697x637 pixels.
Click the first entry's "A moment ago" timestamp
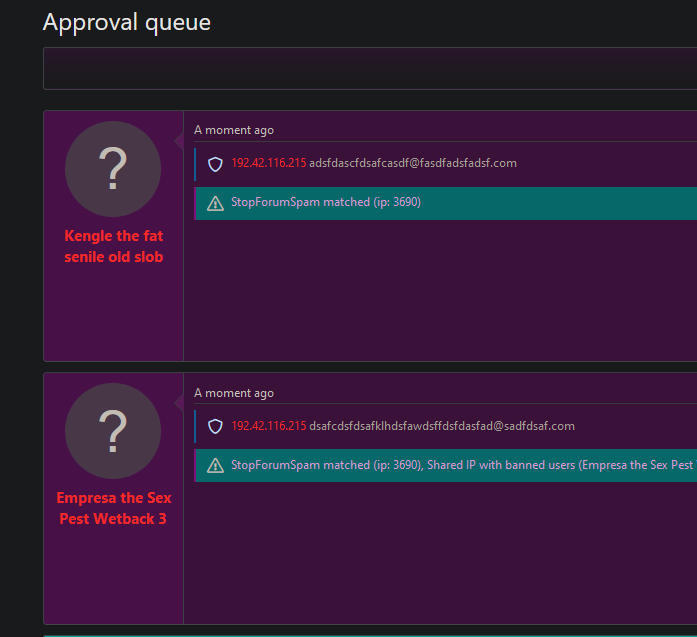click(x=234, y=130)
